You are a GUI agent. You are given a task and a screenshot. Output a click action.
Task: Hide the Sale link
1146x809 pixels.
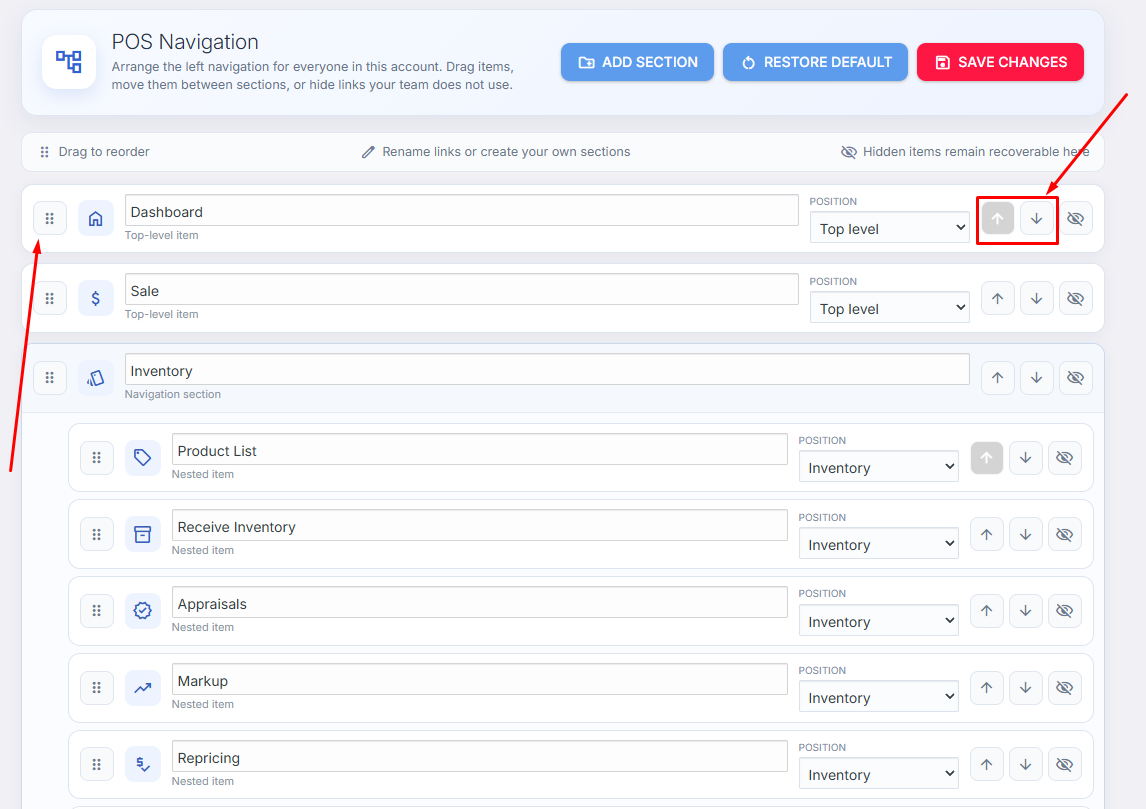click(x=1075, y=298)
